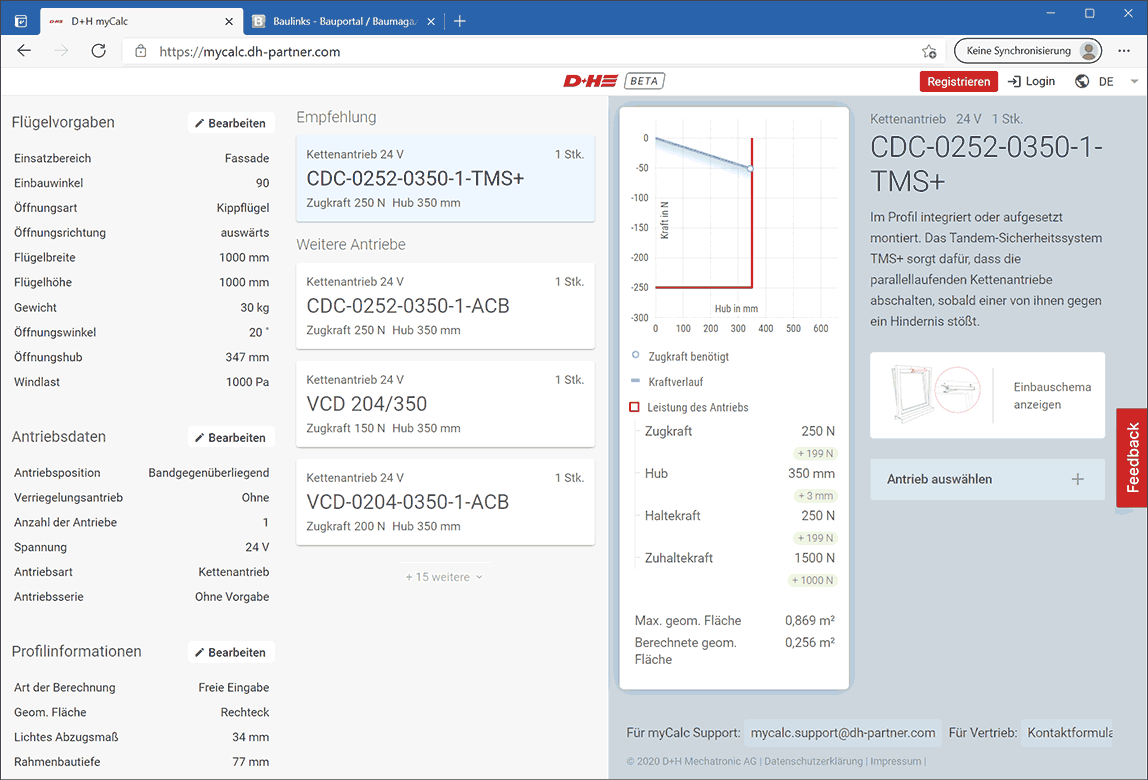
Task: Click the profile avatar in sync button
Action: coord(1089,51)
